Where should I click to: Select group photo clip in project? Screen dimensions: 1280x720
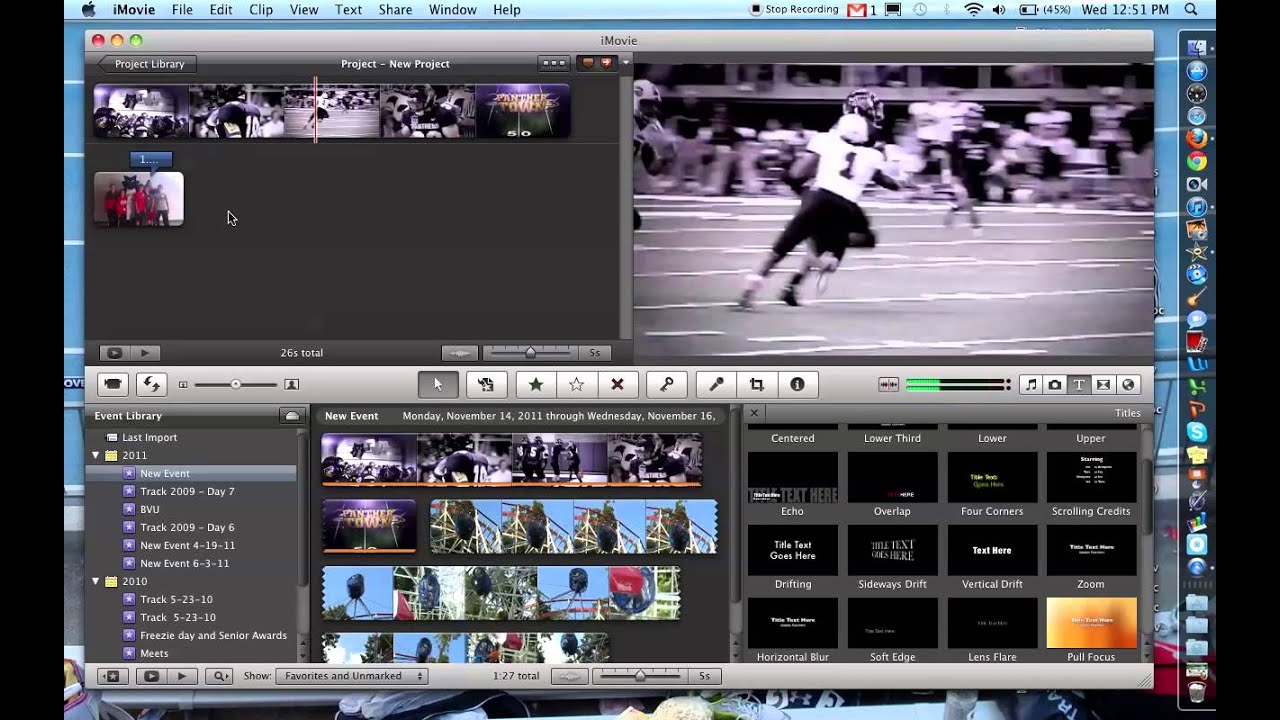(139, 199)
